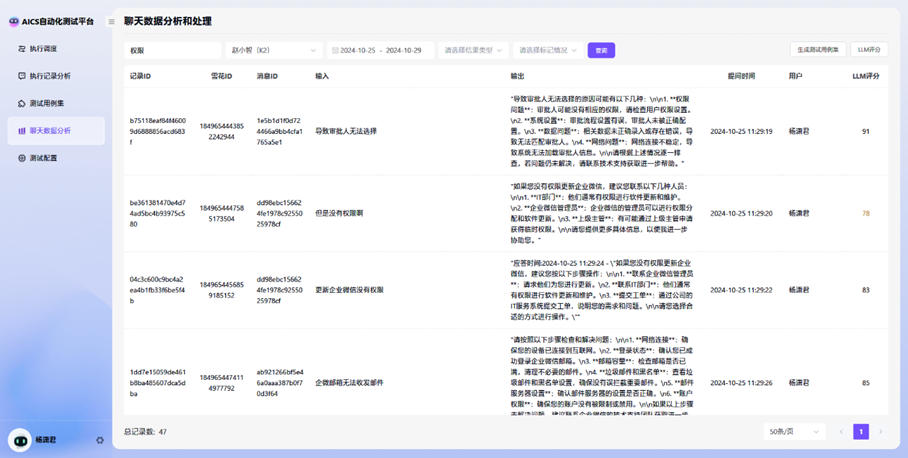Screen dimensions: 908x458
Task: Click the input text 导致审批人无法选择
Action: tap(346, 131)
